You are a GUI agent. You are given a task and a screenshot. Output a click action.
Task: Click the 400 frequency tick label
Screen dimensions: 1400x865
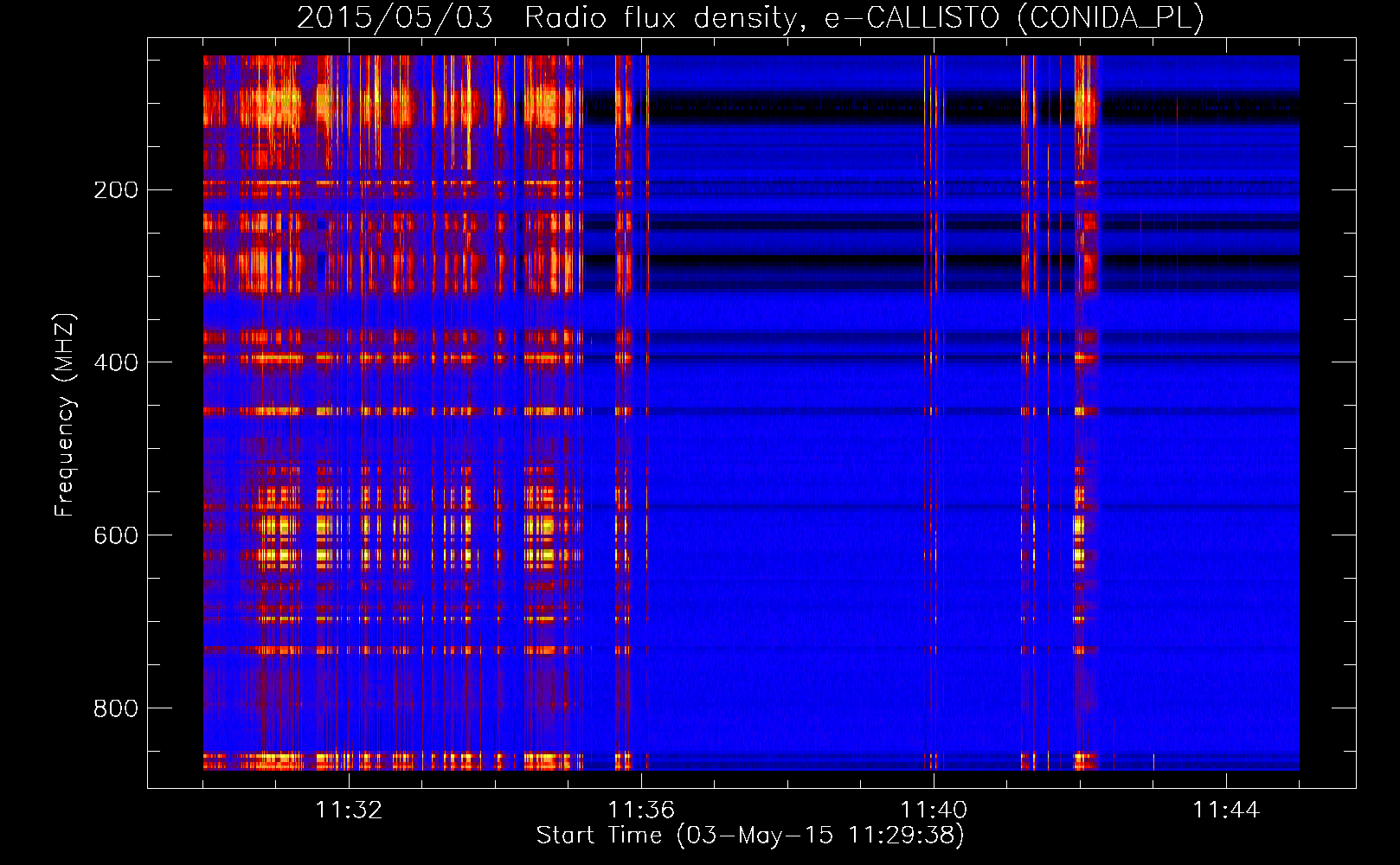pyautogui.click(x=115, y=362)
